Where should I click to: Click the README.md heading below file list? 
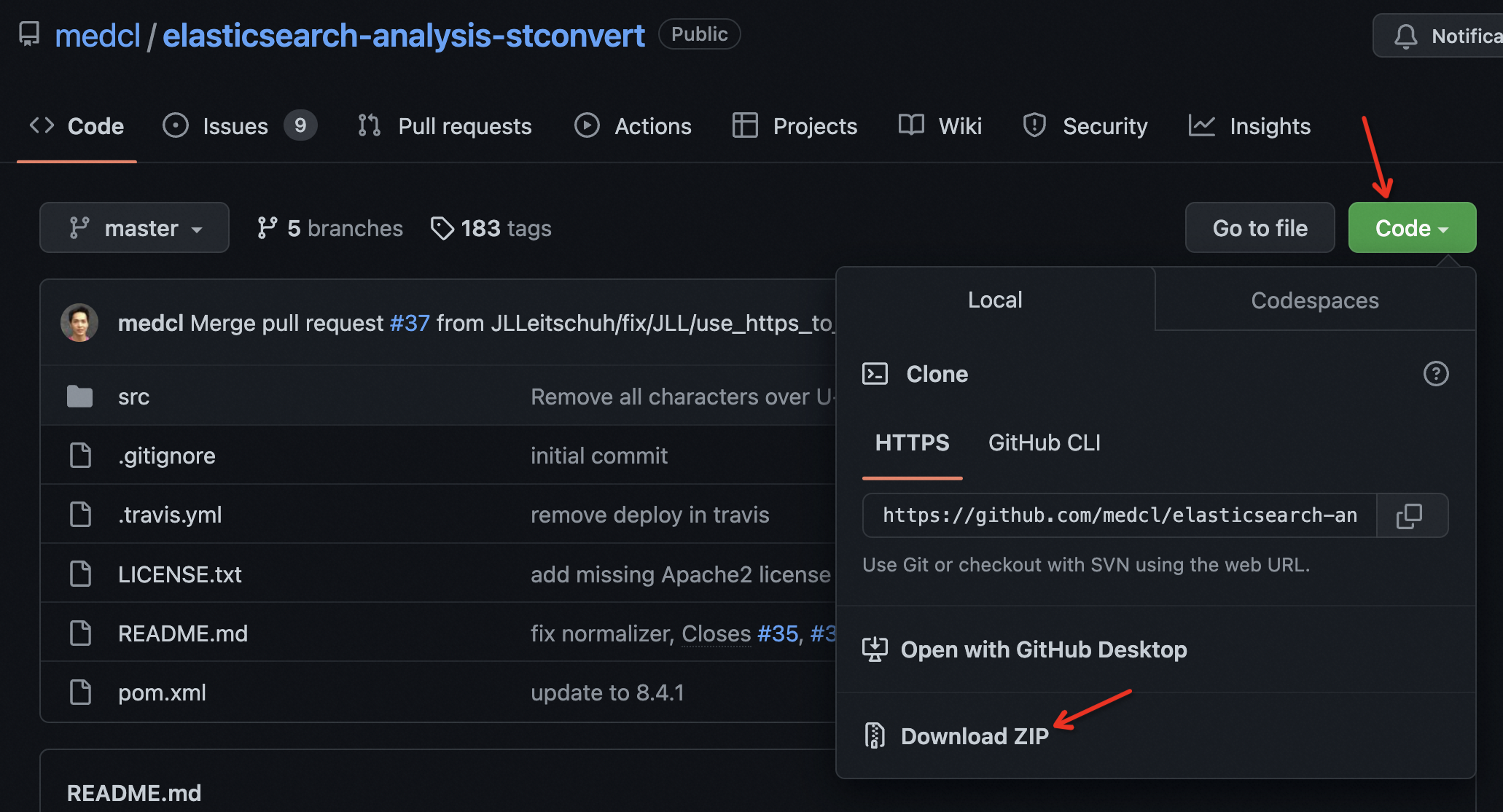point(134,793)
